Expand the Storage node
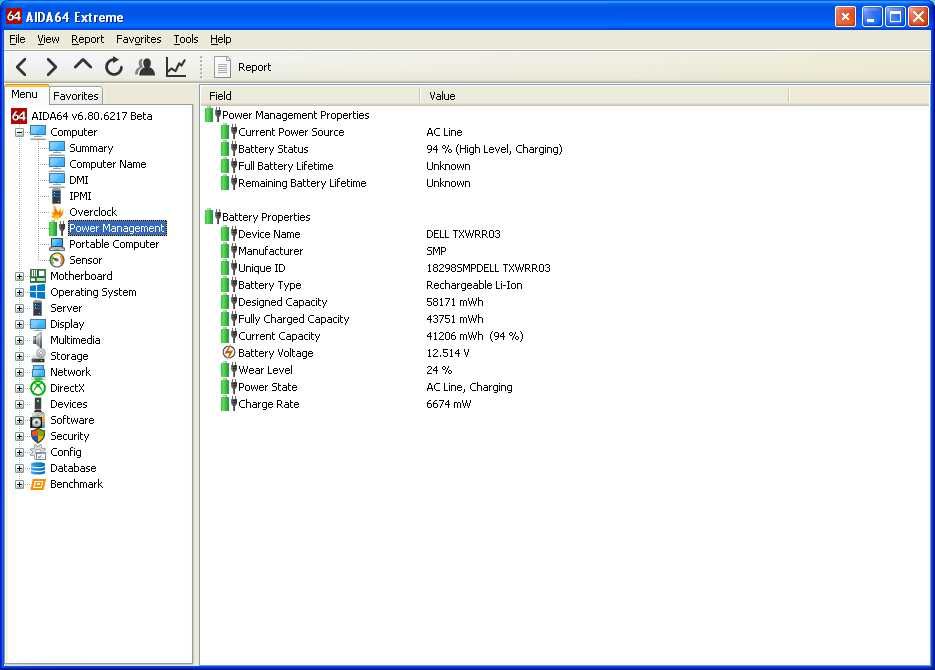This screenshot has width=935, height=670. 20,356
